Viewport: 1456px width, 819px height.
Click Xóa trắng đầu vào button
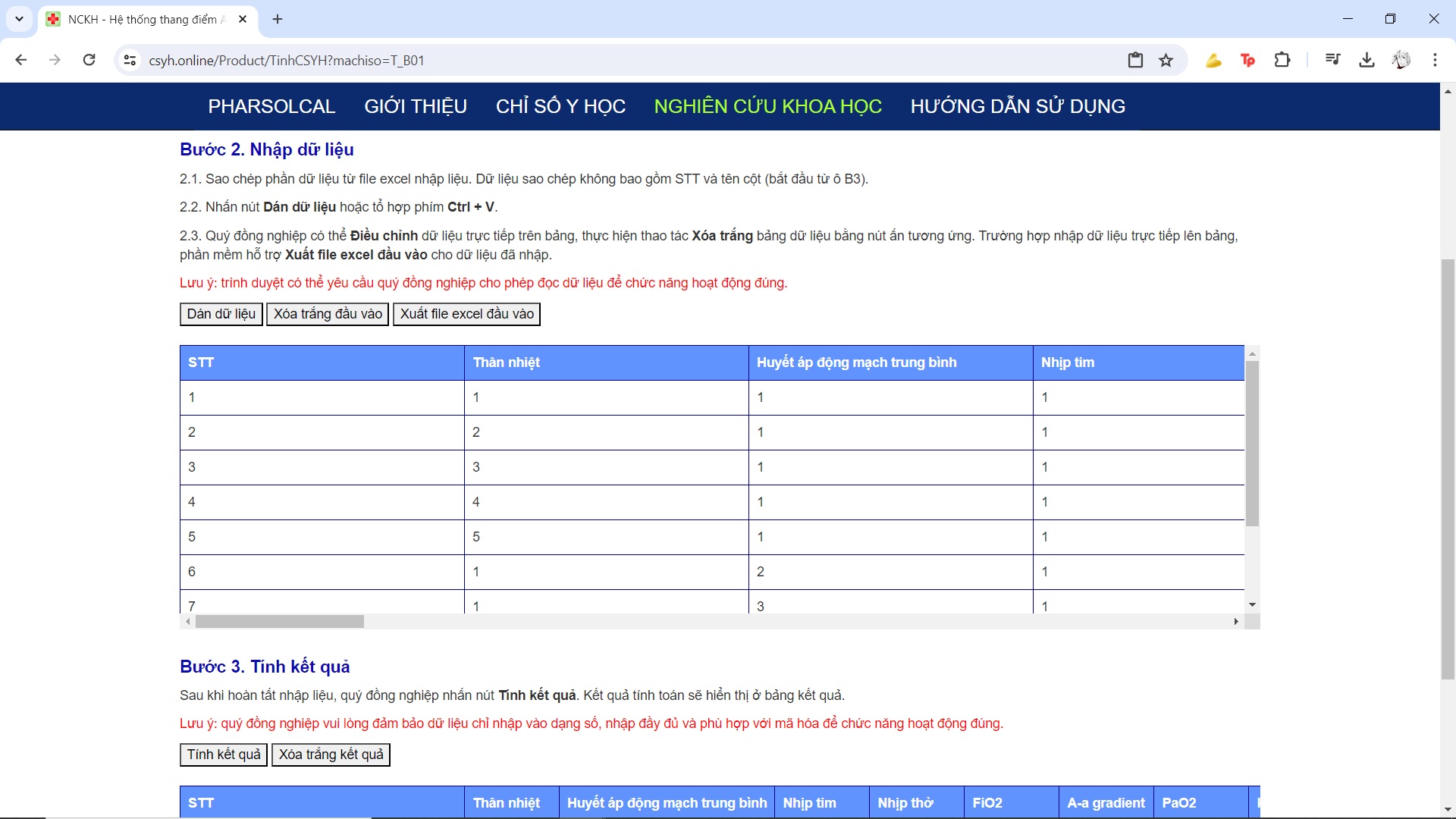coord(328,314)
